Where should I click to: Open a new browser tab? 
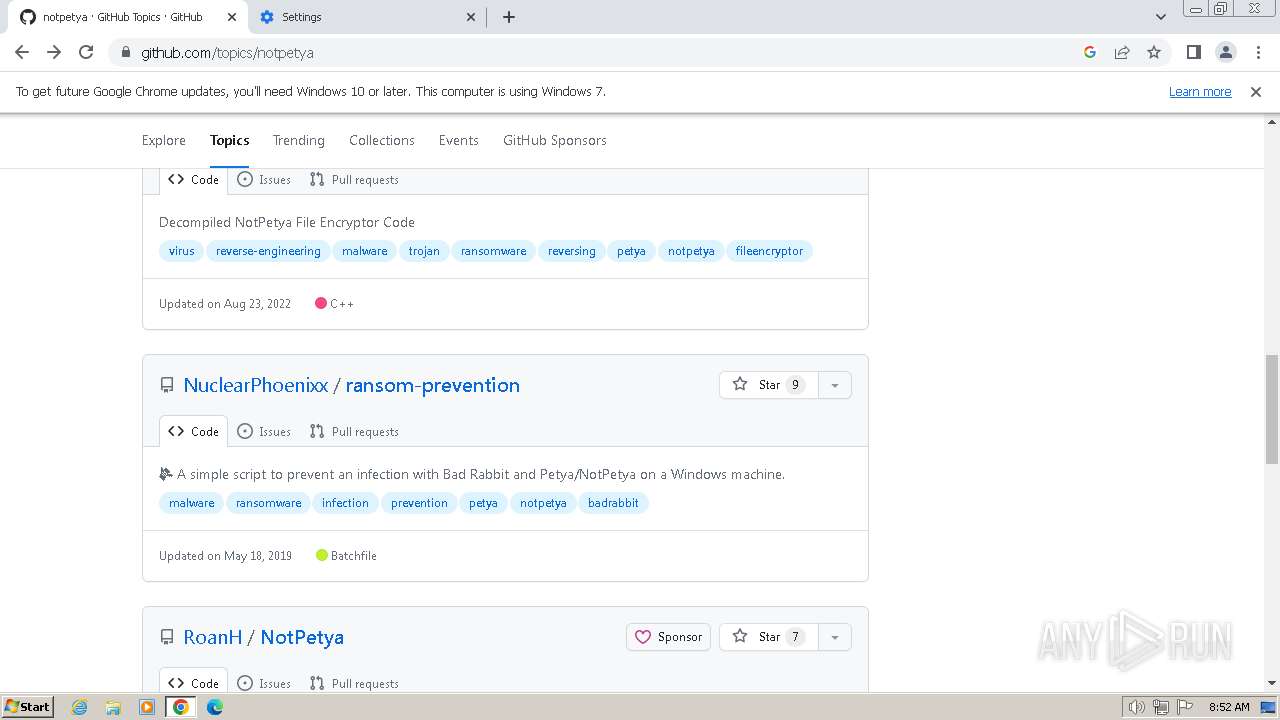click(x=509, y=17)
